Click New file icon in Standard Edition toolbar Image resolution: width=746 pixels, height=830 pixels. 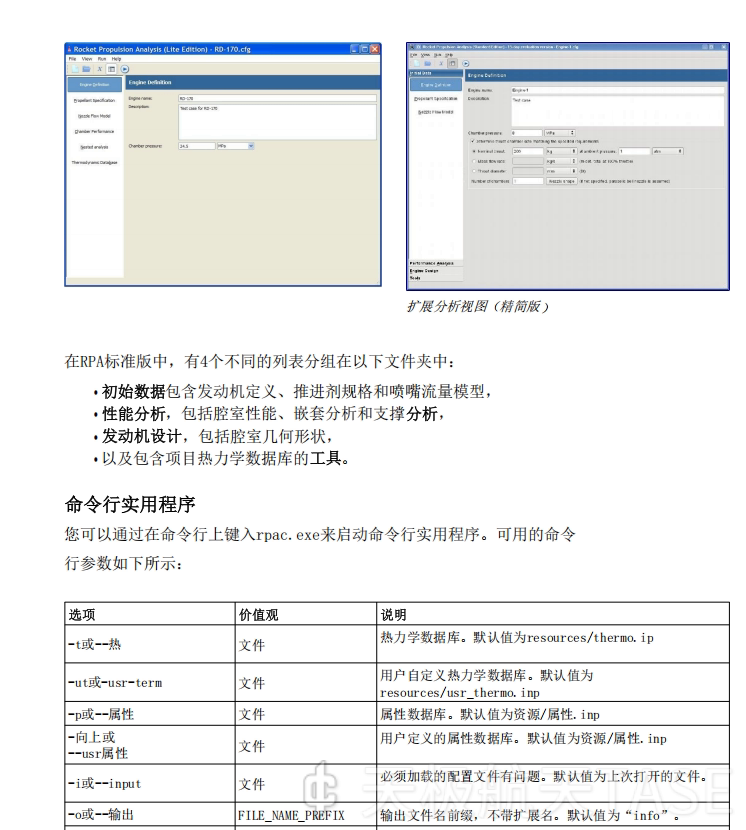416,64
